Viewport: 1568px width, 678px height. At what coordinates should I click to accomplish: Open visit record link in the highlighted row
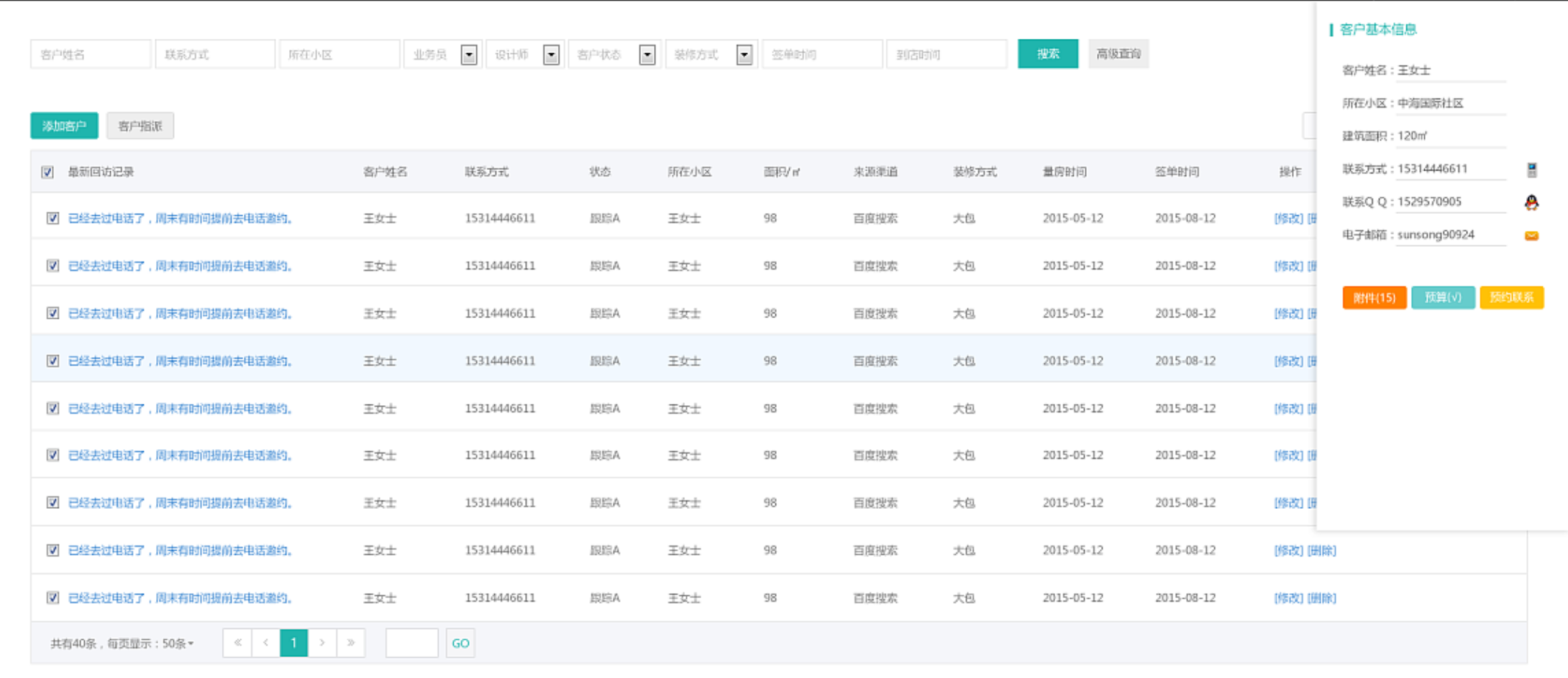[x=181, y=361]
